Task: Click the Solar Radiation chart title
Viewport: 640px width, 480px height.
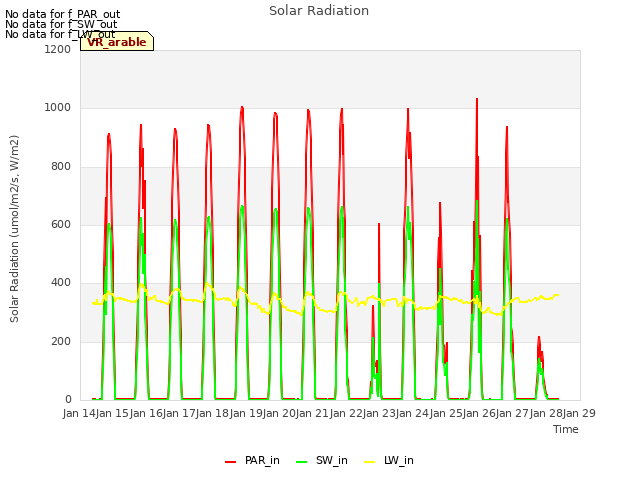Action: pos(319,11)
